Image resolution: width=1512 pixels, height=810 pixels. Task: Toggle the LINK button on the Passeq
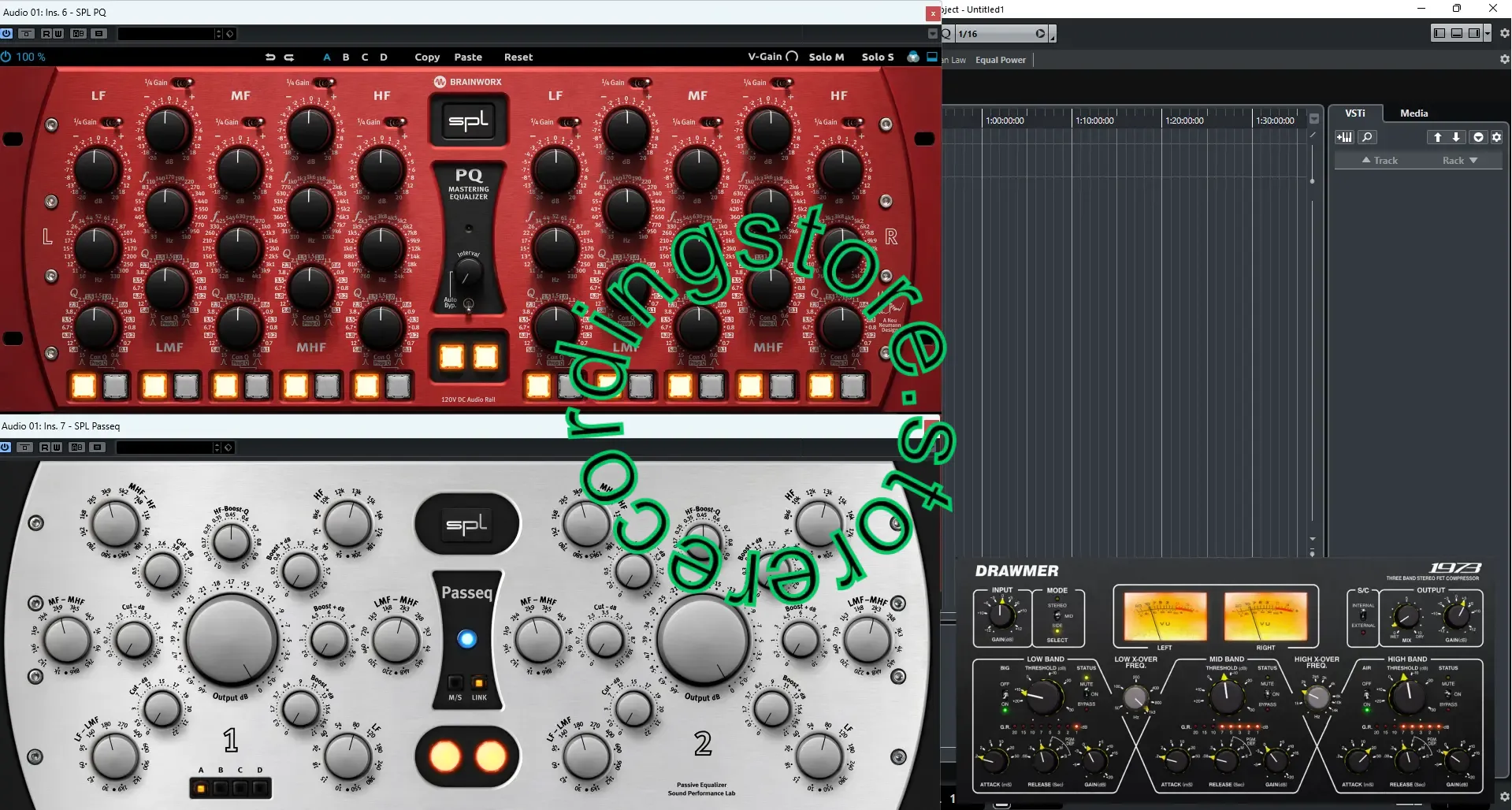pos(479,682)
